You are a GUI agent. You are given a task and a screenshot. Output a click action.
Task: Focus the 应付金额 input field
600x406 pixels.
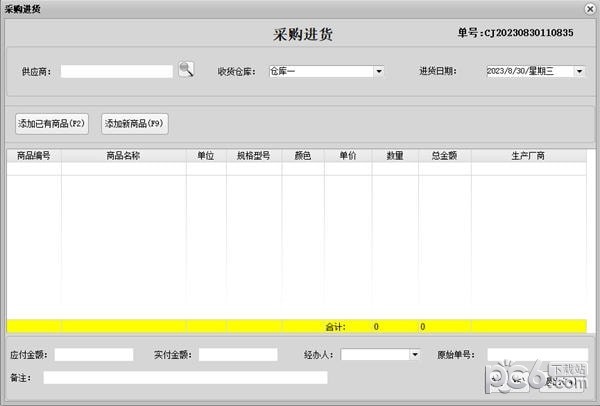[94, 355]
